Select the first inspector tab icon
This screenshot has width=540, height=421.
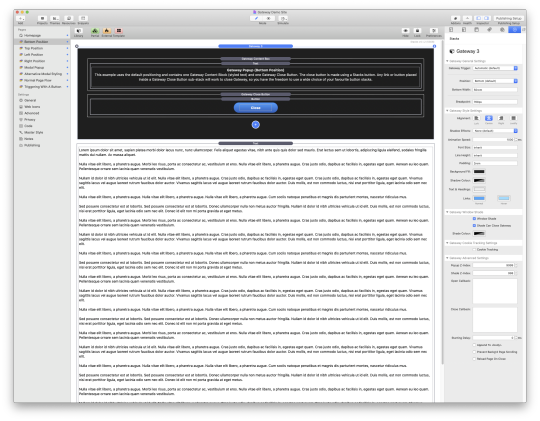pos(451,30)
